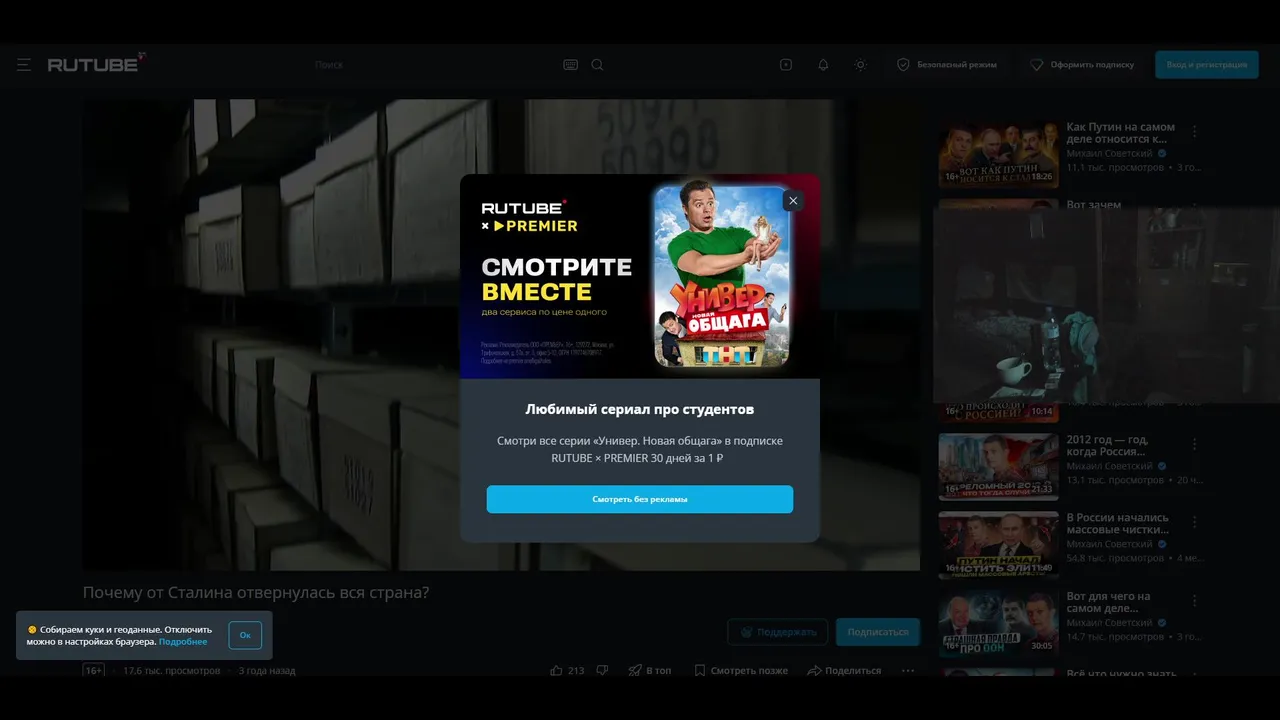Image resolution: width=1280 pixels, height=720 pixels.
Task: Click the 'Поддержать' button
Action: click(x=777, y=632)
